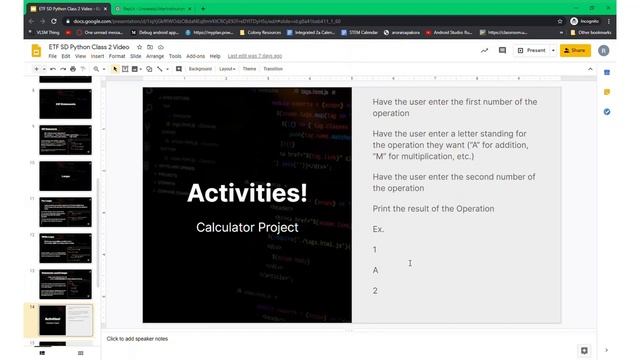Image resolution: width=640 pixels, height=360 pixels.
Task: Switch to filmstrip view icon
Action: 42,353
